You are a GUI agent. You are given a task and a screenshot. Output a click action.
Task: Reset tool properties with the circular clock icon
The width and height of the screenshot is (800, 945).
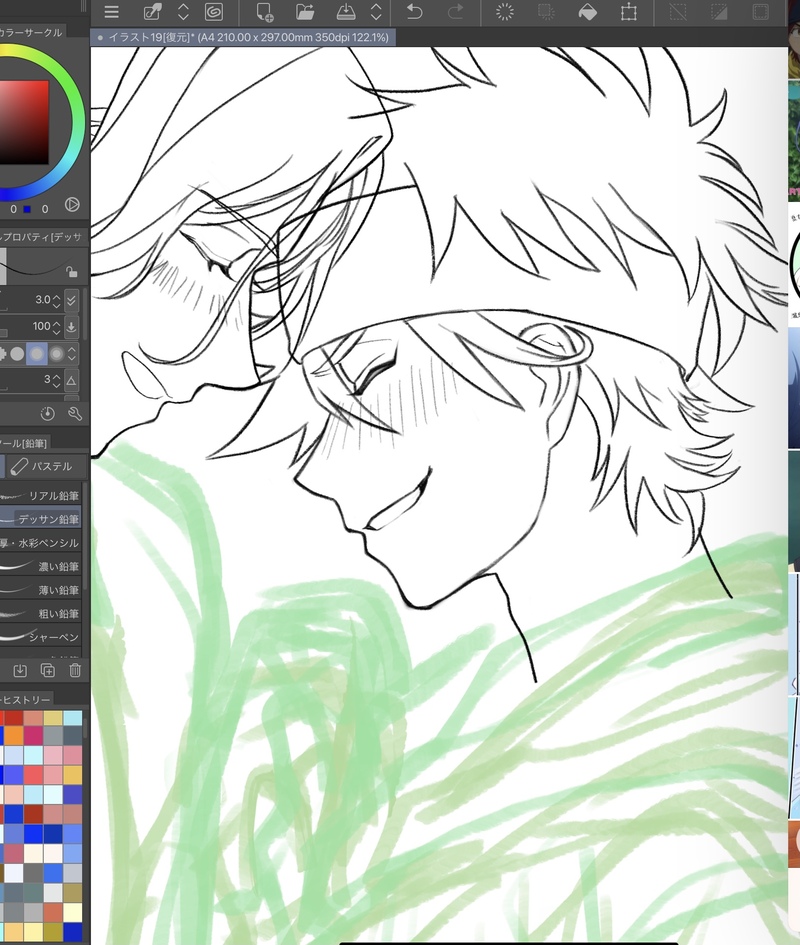point(47,413)
